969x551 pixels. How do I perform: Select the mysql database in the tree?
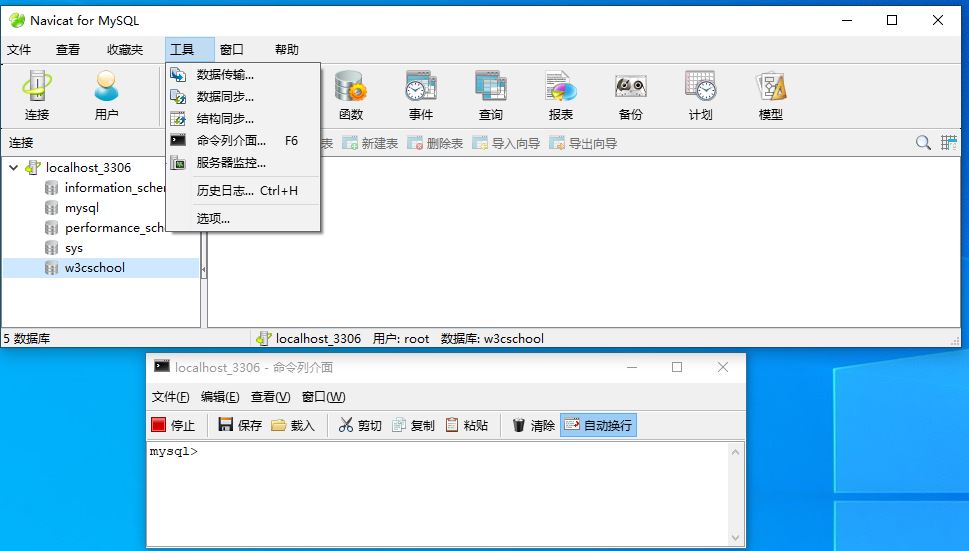pos(81,208)
